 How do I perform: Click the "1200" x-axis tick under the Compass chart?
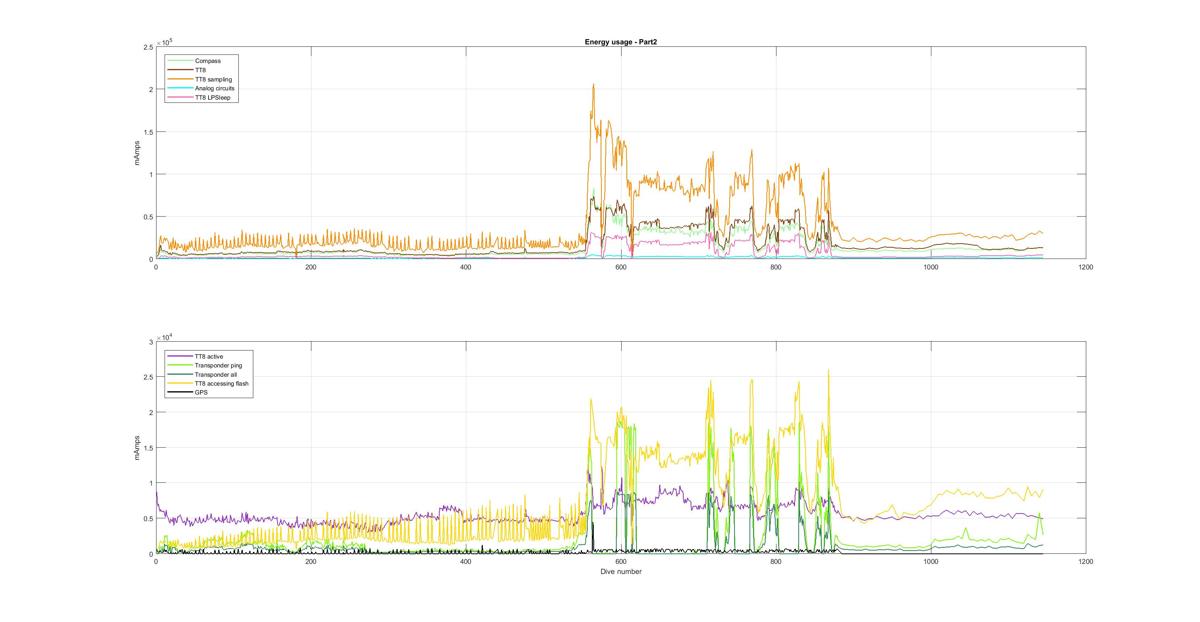click(x=1086, y=267)
